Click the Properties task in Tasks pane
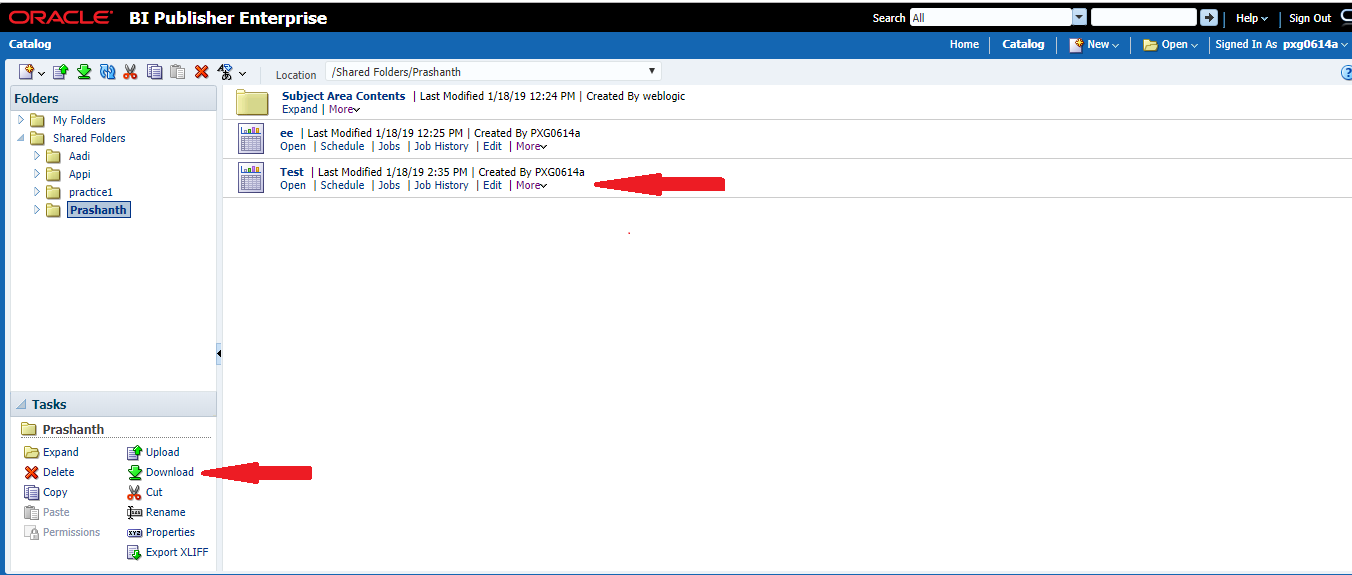Screen dimensions: 1352x575 [161, 532]
